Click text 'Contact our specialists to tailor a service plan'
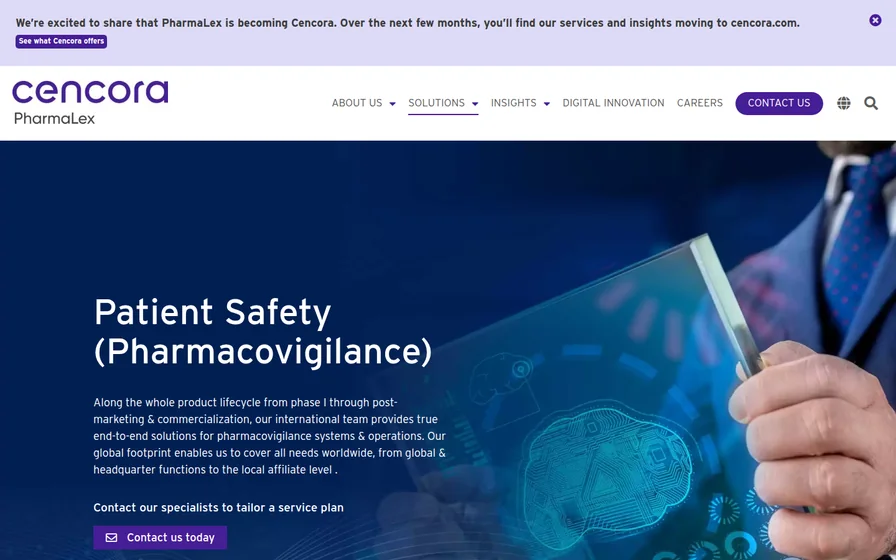The height and width of the screenshot is (560, 896). coord(218,507)
